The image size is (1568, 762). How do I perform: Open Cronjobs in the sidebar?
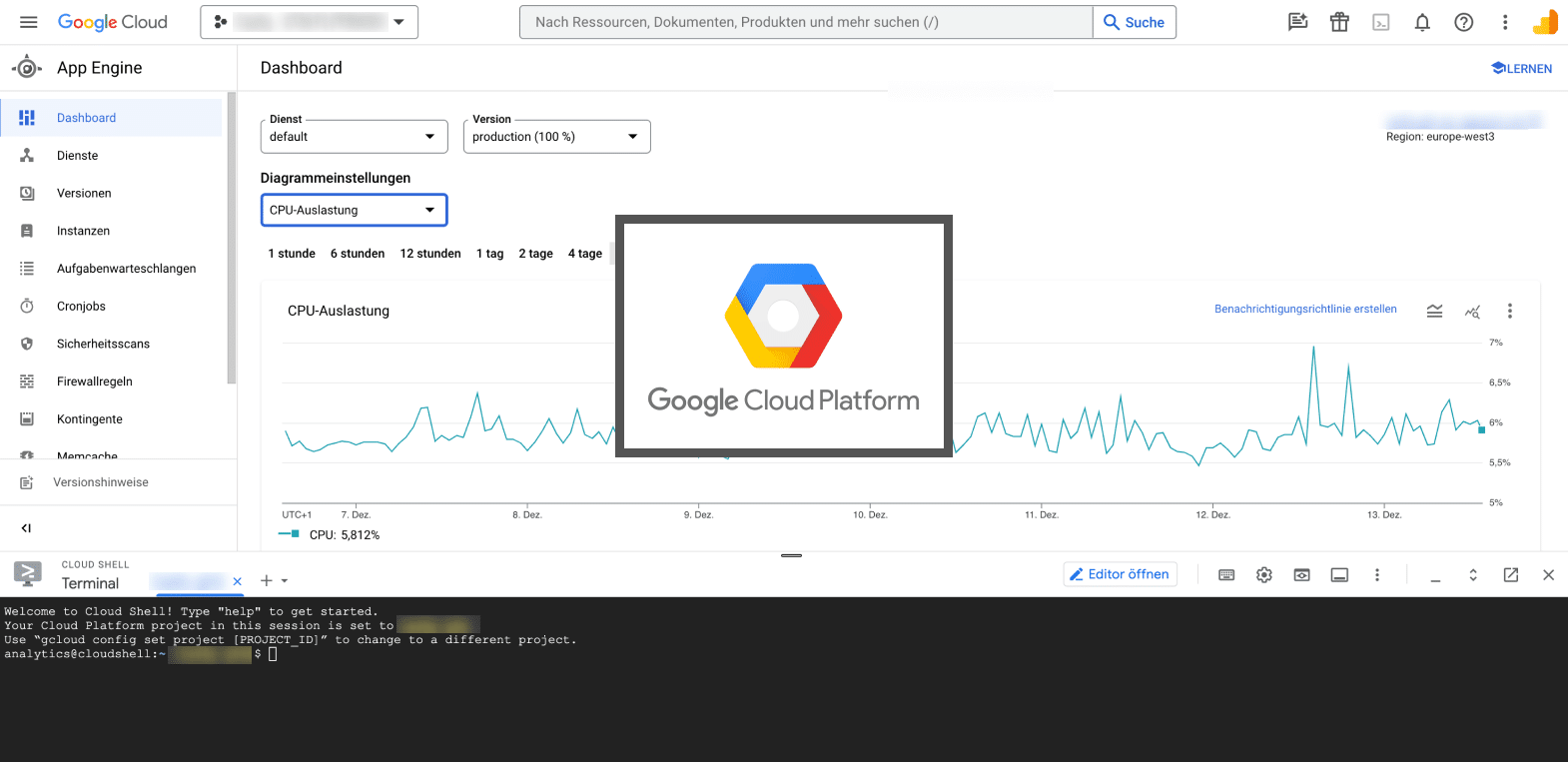(111, 307)
